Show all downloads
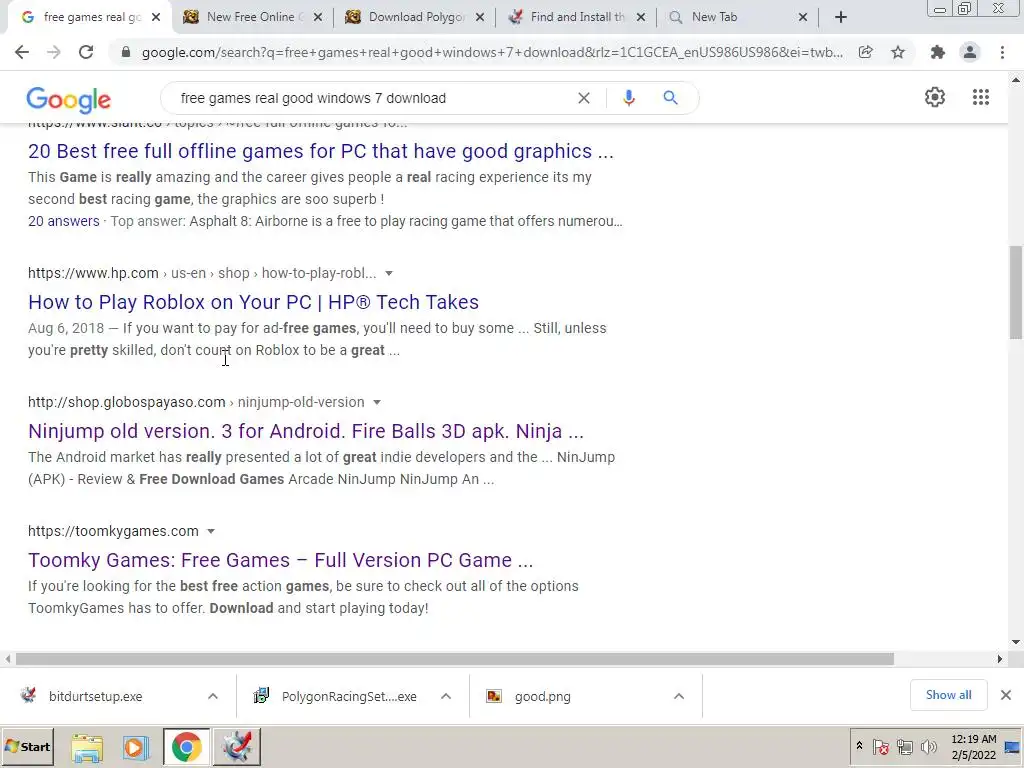1024x768 pixels. (948, 695)
